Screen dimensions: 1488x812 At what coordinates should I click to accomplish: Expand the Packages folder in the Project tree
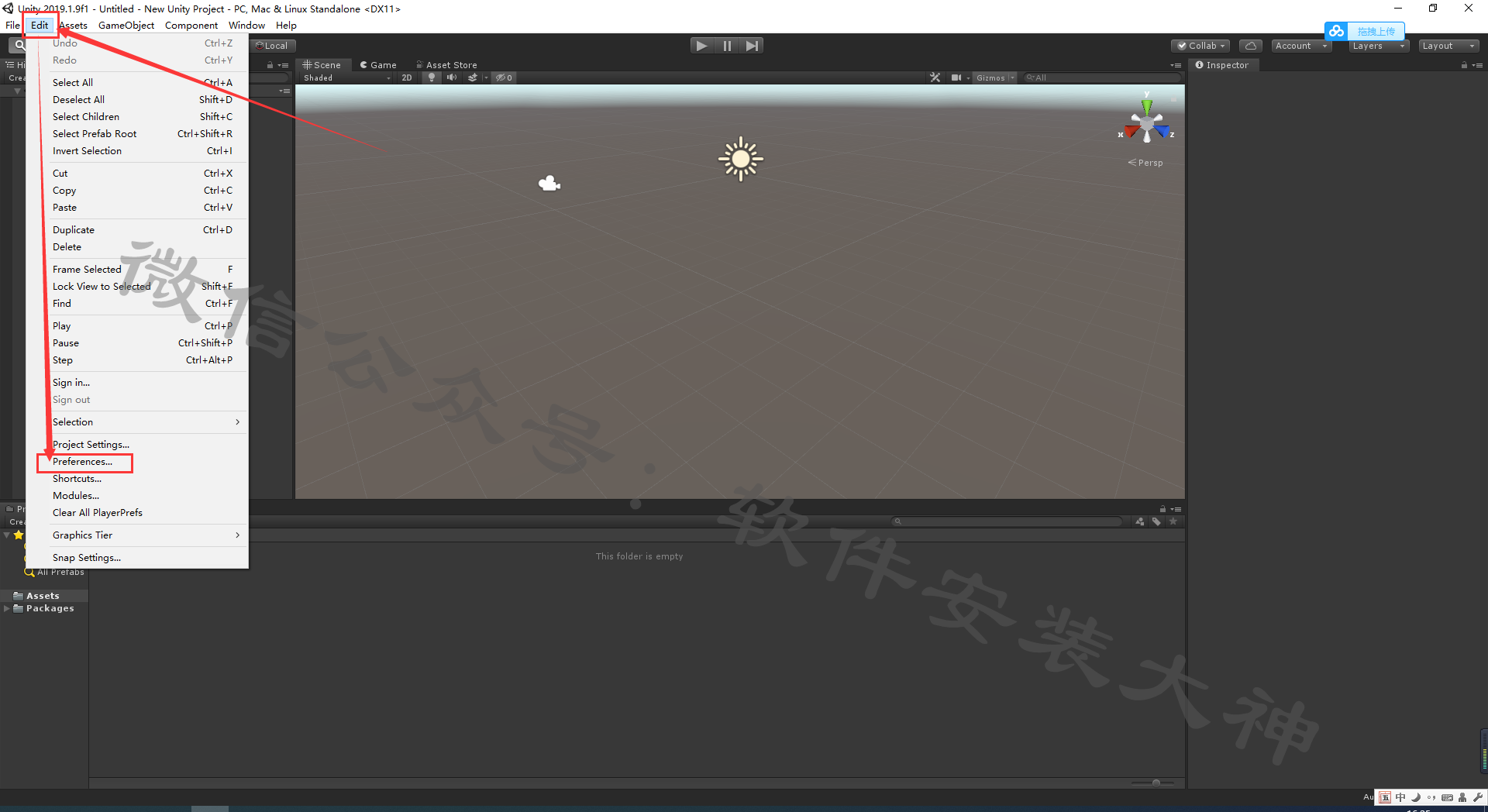[x=7, y=608]
